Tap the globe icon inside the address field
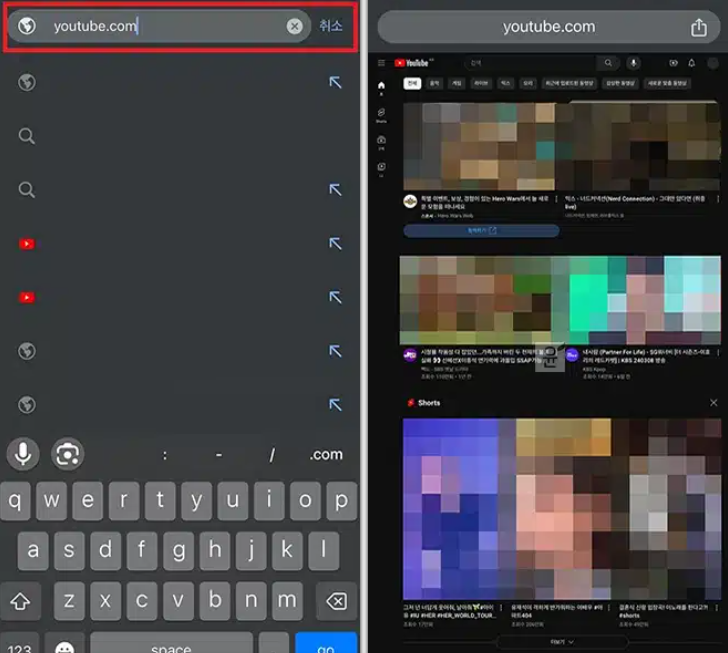 click(x=27, y=26)
